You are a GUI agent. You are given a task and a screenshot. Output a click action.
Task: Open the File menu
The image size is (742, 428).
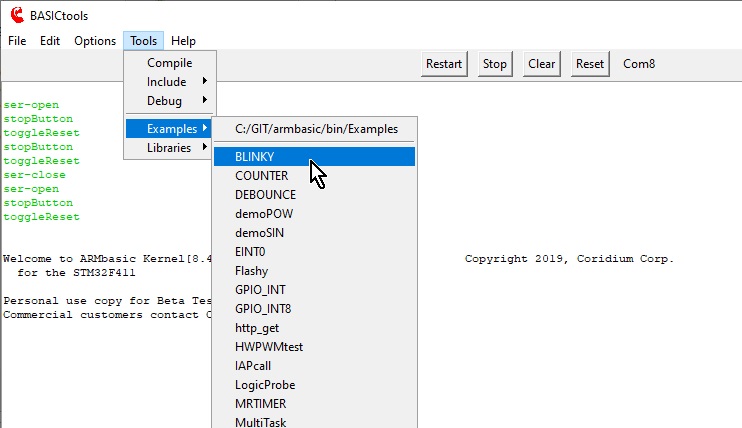pos(17,41)
